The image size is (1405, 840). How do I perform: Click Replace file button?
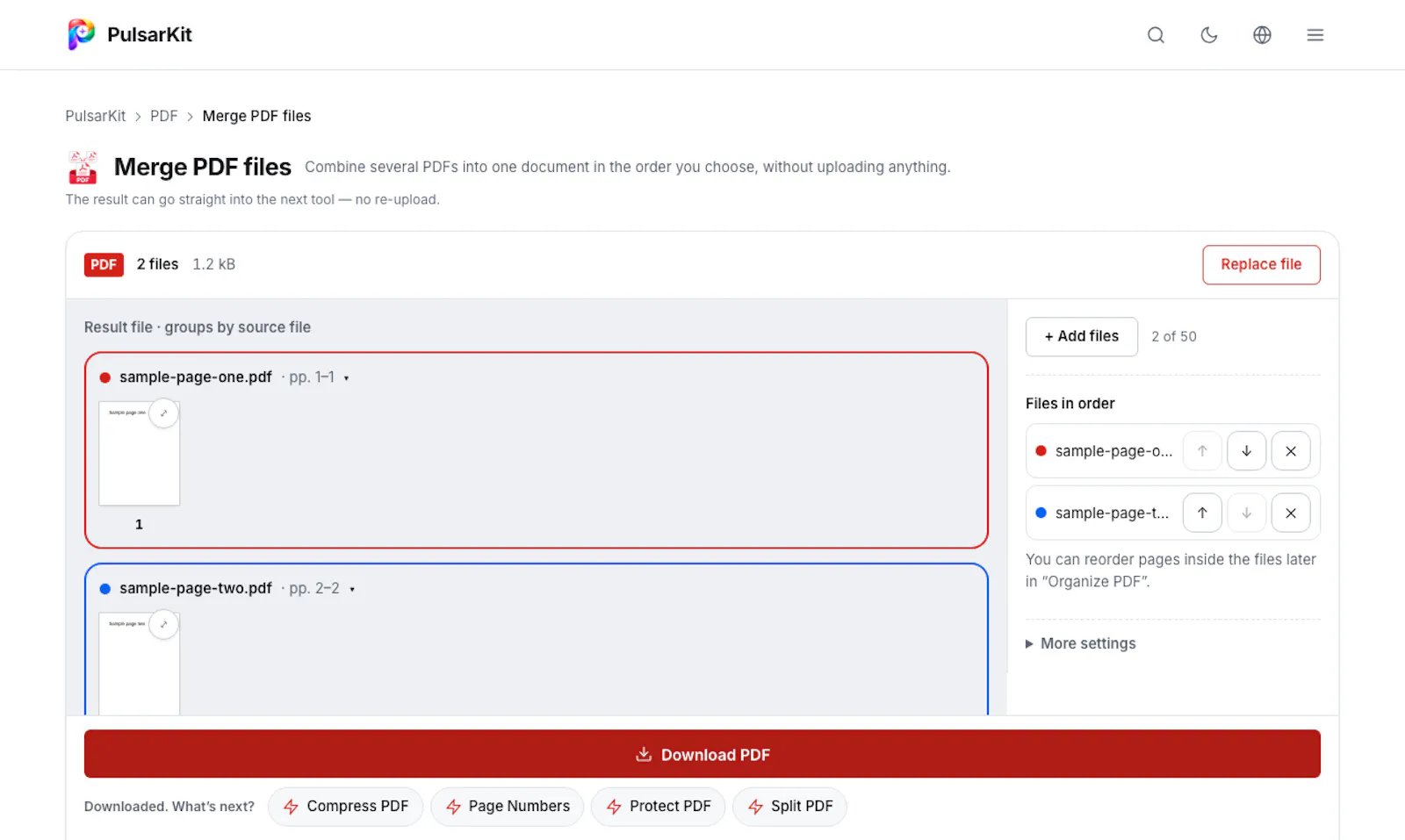tap(1261, 264)
